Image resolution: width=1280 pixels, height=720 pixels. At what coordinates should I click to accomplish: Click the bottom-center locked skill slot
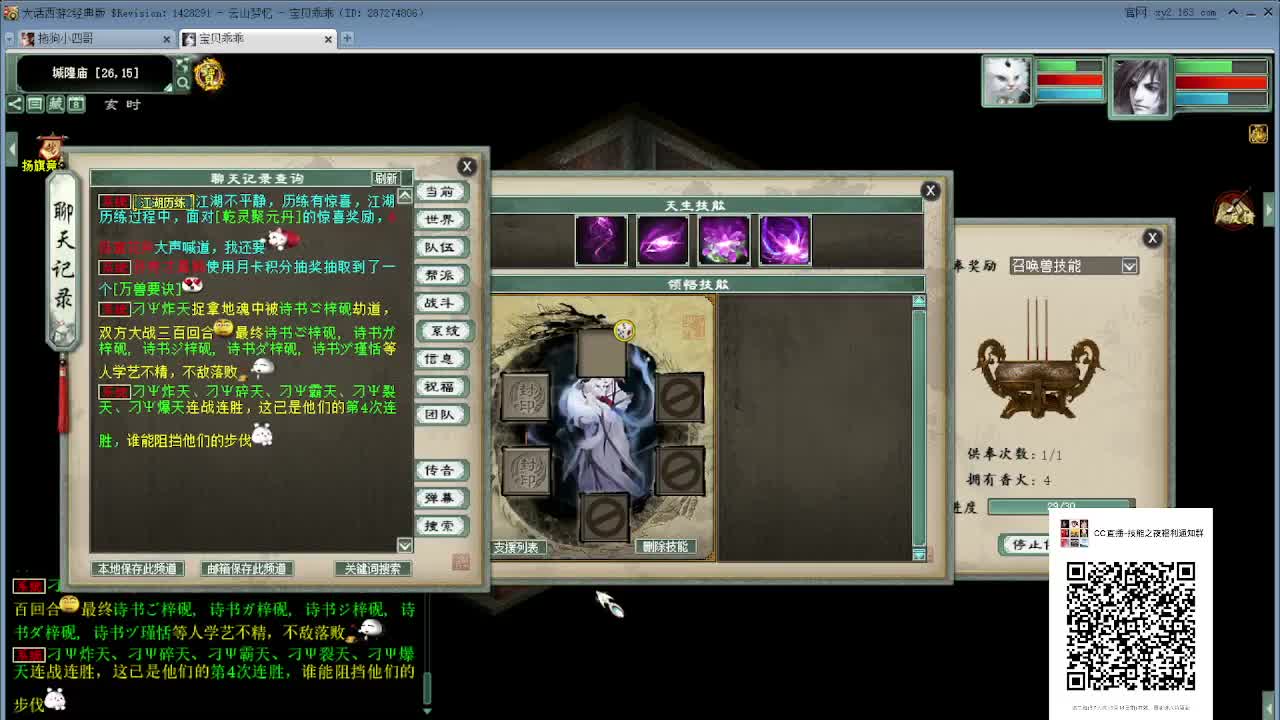604,518
